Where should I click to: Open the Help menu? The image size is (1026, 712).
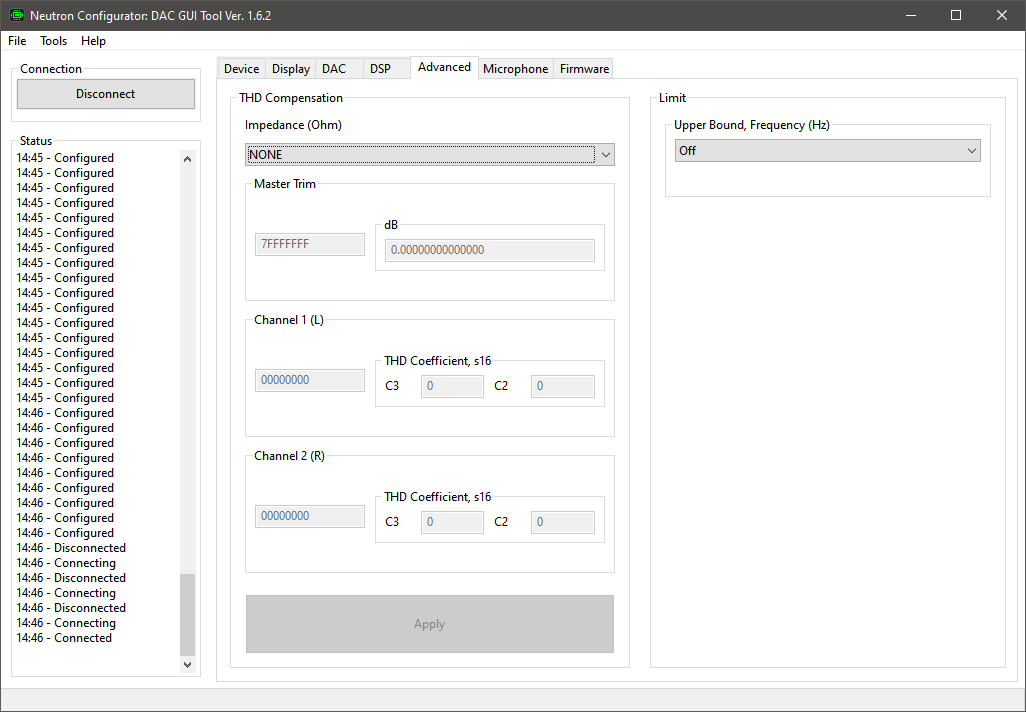[93, 41]
